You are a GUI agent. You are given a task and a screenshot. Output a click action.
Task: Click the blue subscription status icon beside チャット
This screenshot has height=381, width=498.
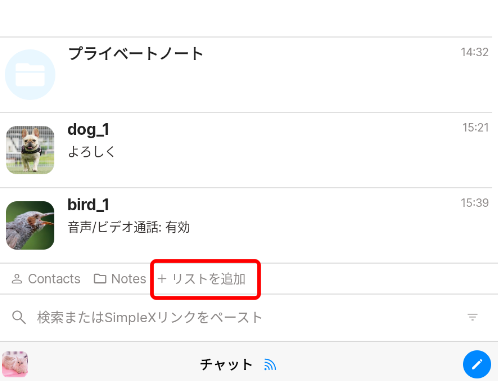pos(270,365)
